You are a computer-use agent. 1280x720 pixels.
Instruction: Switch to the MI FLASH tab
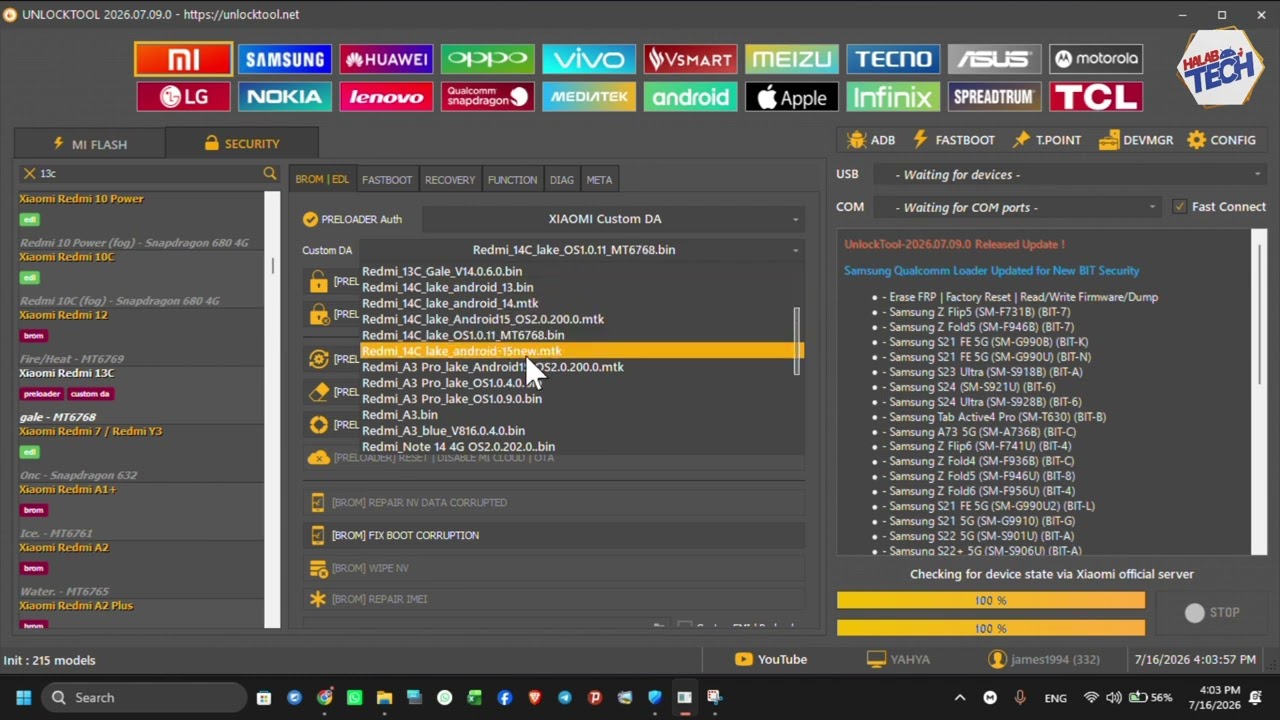pyautogui.click(x=90, y=144)
